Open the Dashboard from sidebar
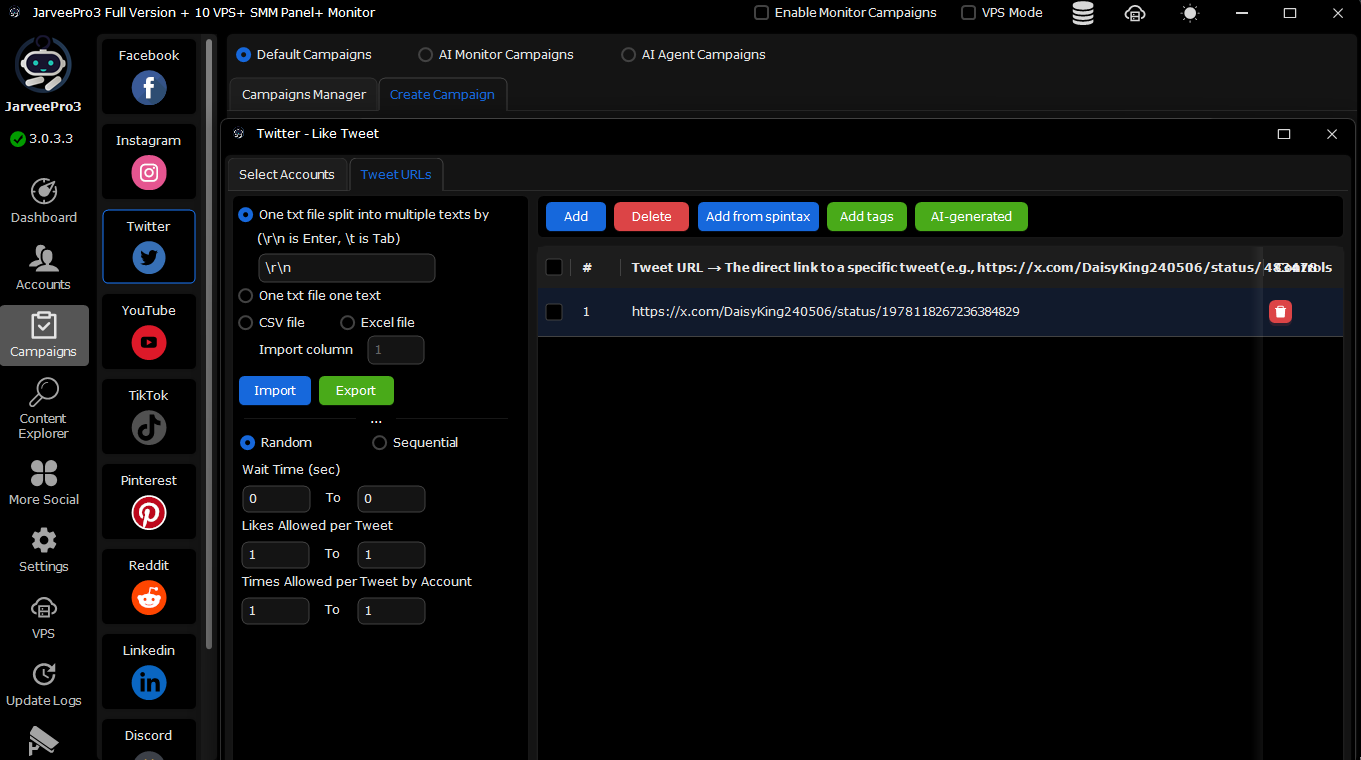 coord(44,201)
